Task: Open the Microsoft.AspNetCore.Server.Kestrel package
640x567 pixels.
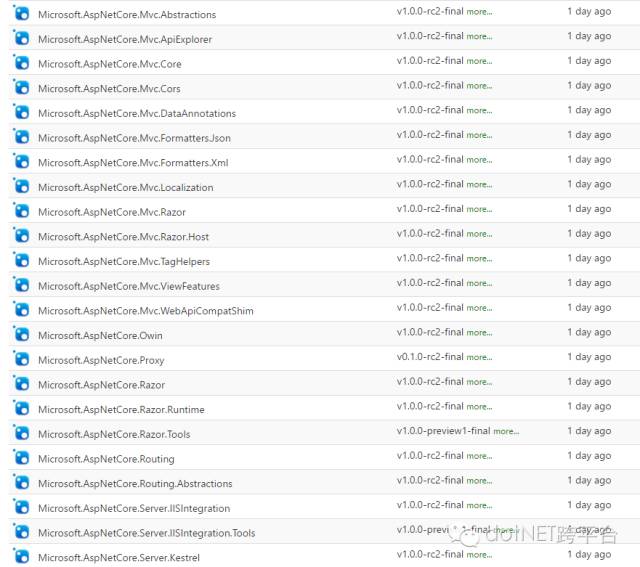Action: coord(119,558)
